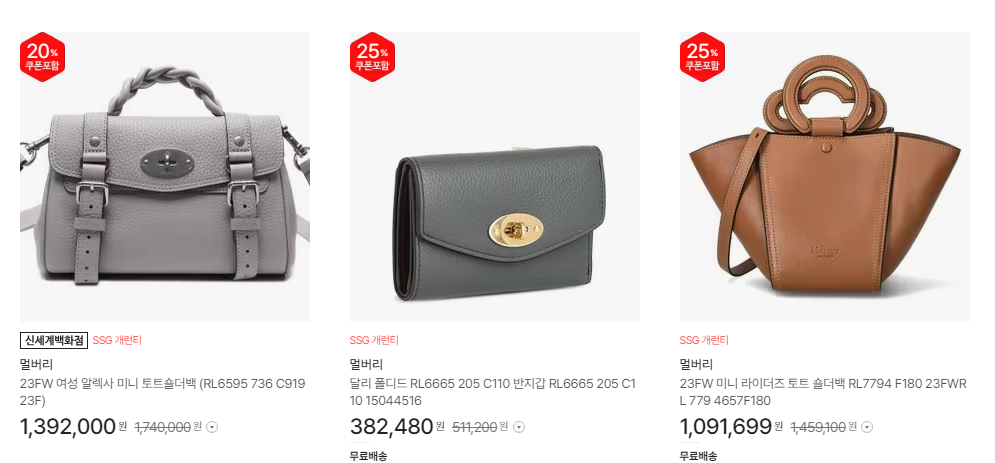Click the 20% coupon badge on gray bag

click(43, 57)
